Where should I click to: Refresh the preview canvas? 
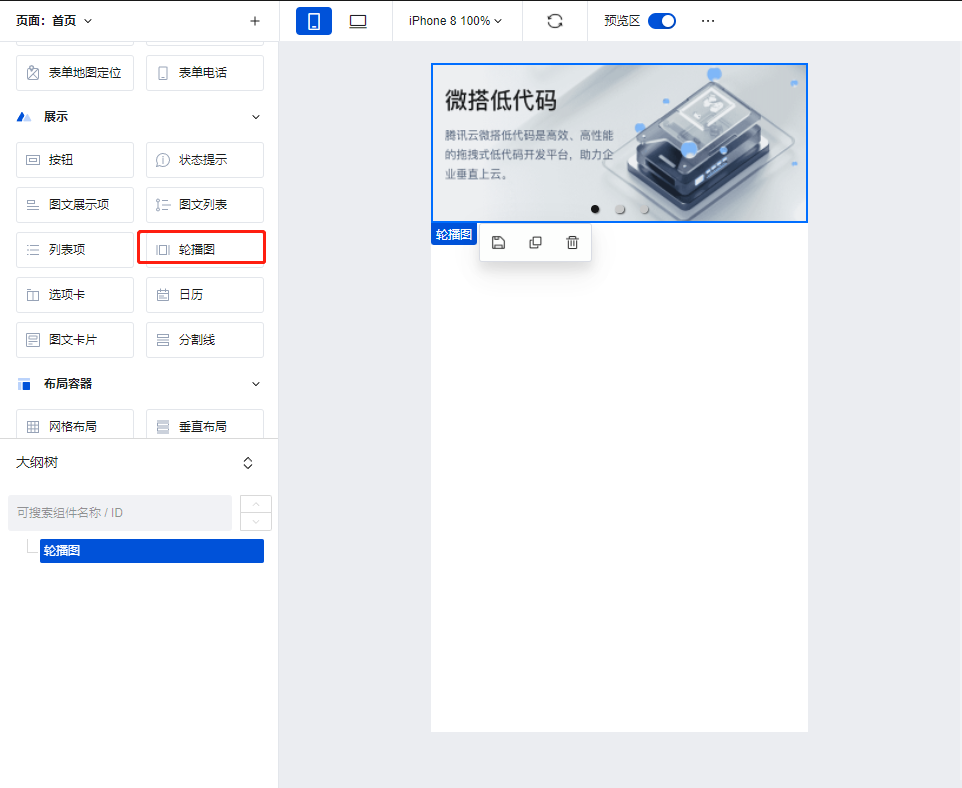pyautogui.click(x=555, y=21)
